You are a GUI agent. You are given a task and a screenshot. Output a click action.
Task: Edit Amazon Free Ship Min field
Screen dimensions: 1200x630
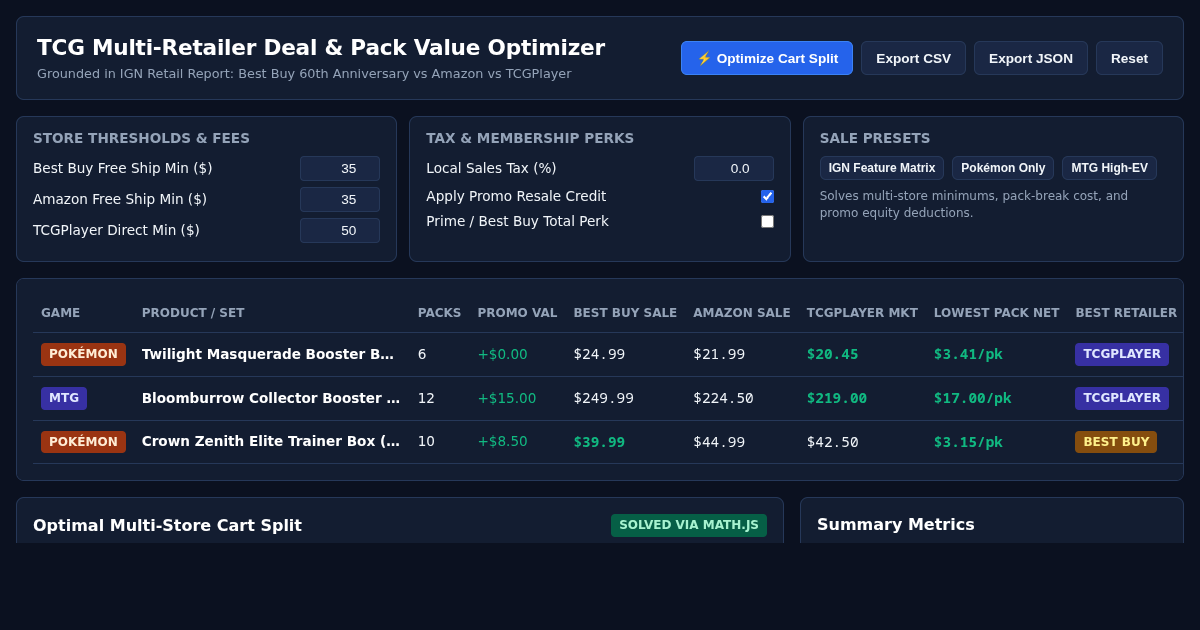pos(340,199)
